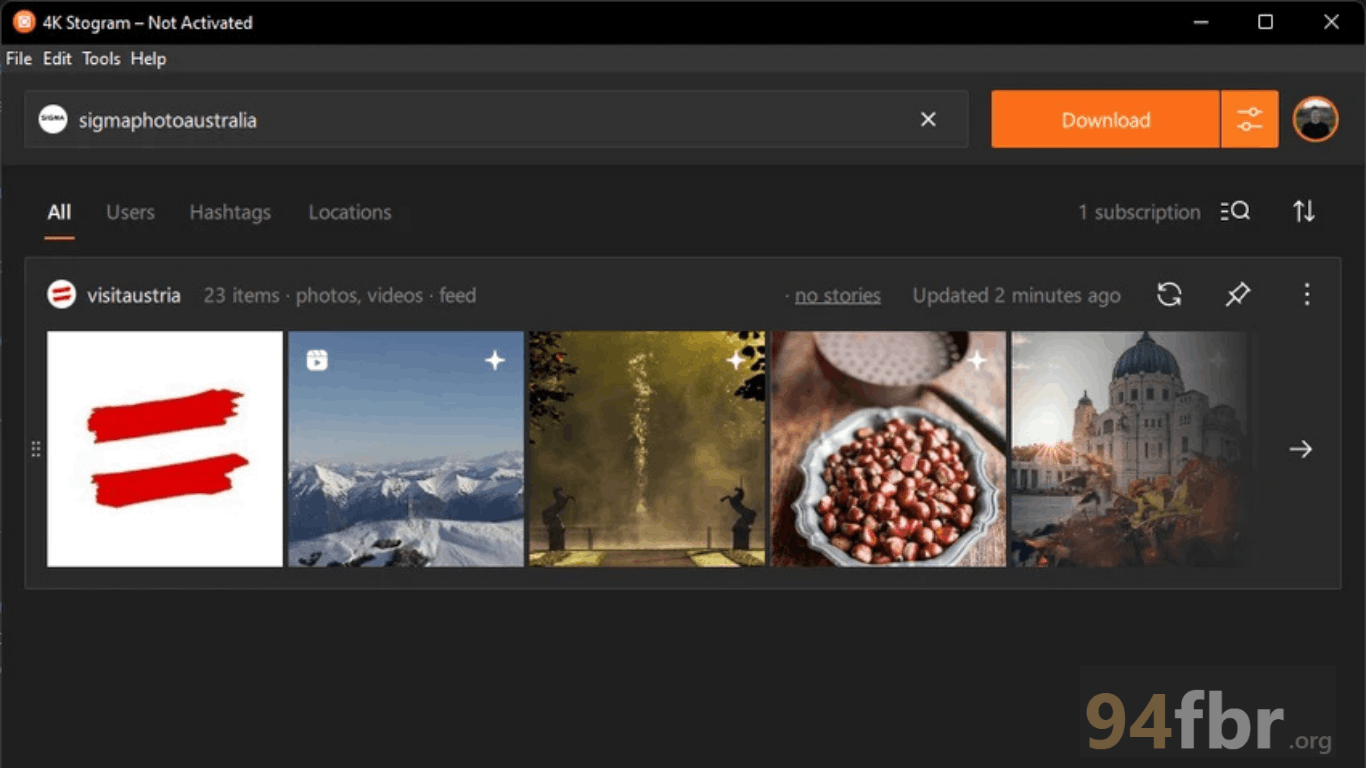This screenshot has height=768, width=1366.
Task: Click the visitaustria profile avatar icon
Action: point(62,295)
